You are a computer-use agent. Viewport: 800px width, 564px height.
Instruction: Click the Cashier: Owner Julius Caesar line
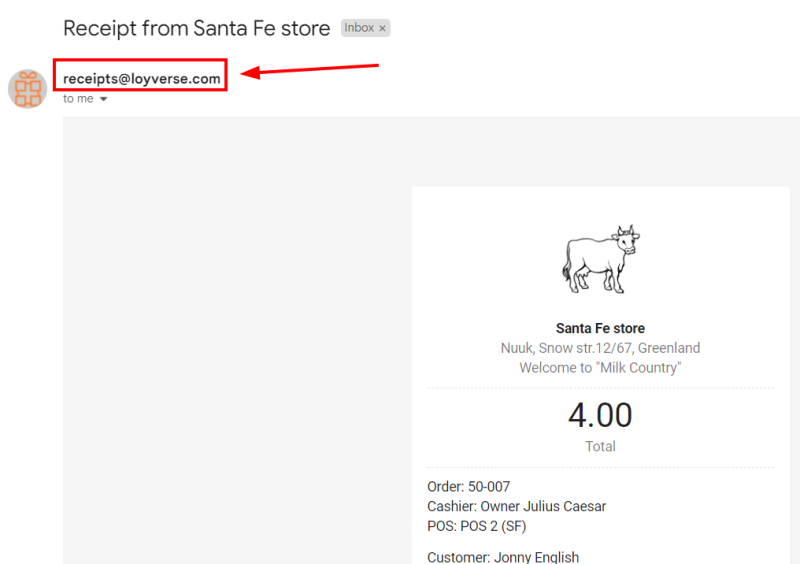[517, 506]
